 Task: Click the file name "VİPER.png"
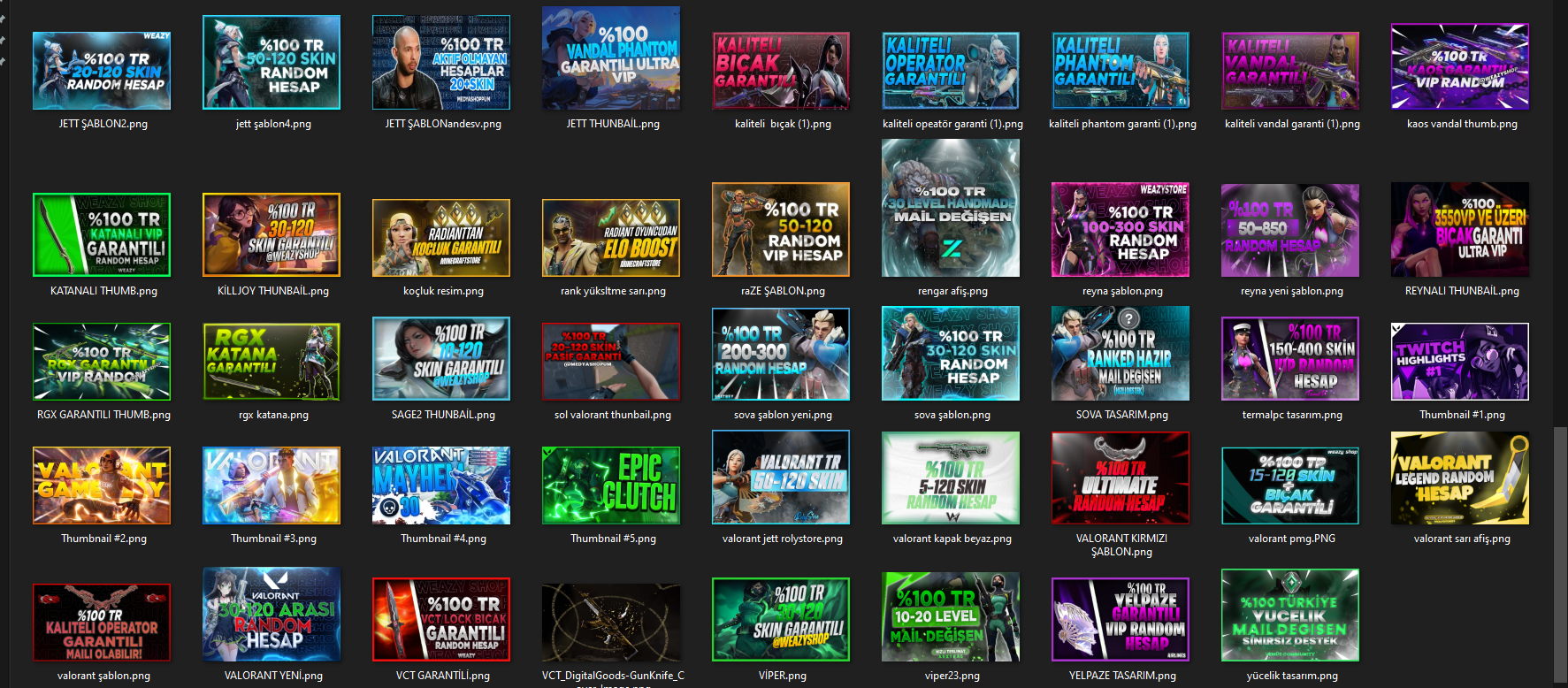click(783, 676)
